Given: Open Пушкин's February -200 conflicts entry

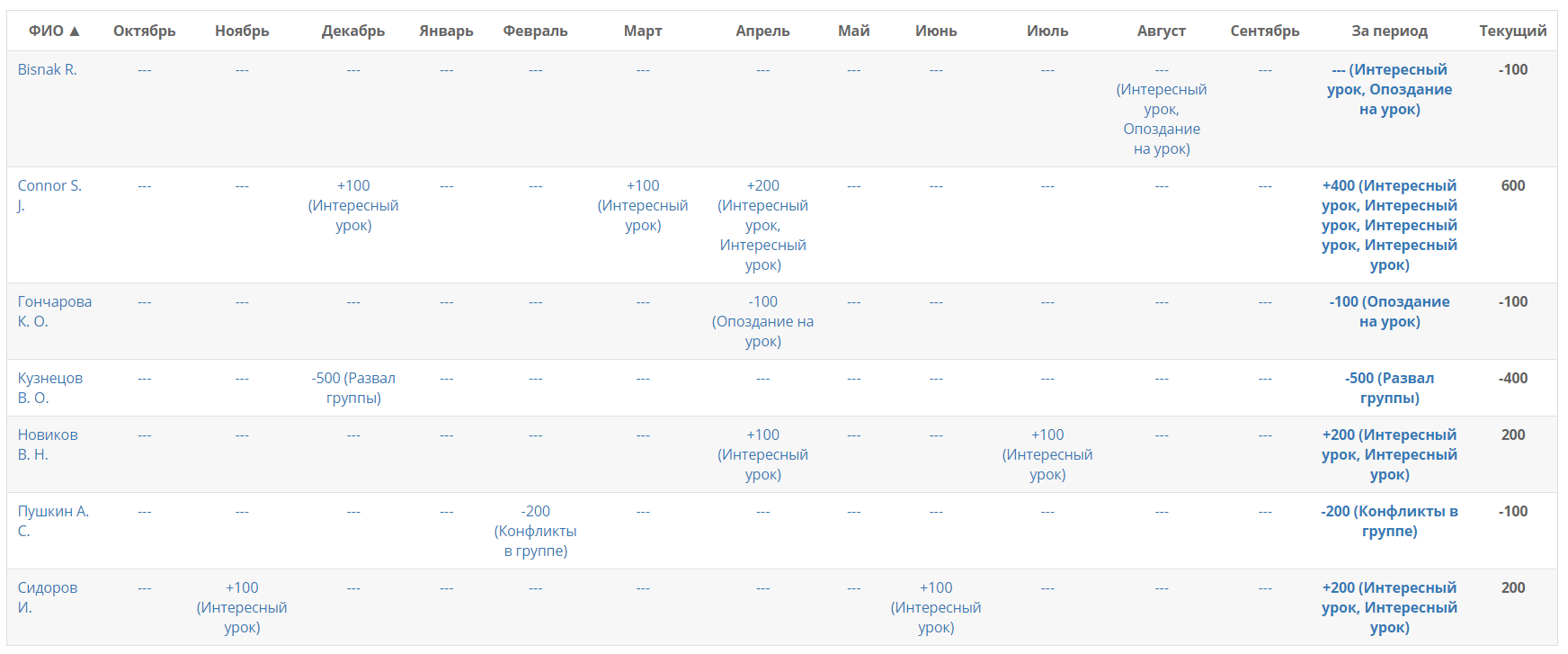Looking at the screenshot, I should click(x=536, y=531).
